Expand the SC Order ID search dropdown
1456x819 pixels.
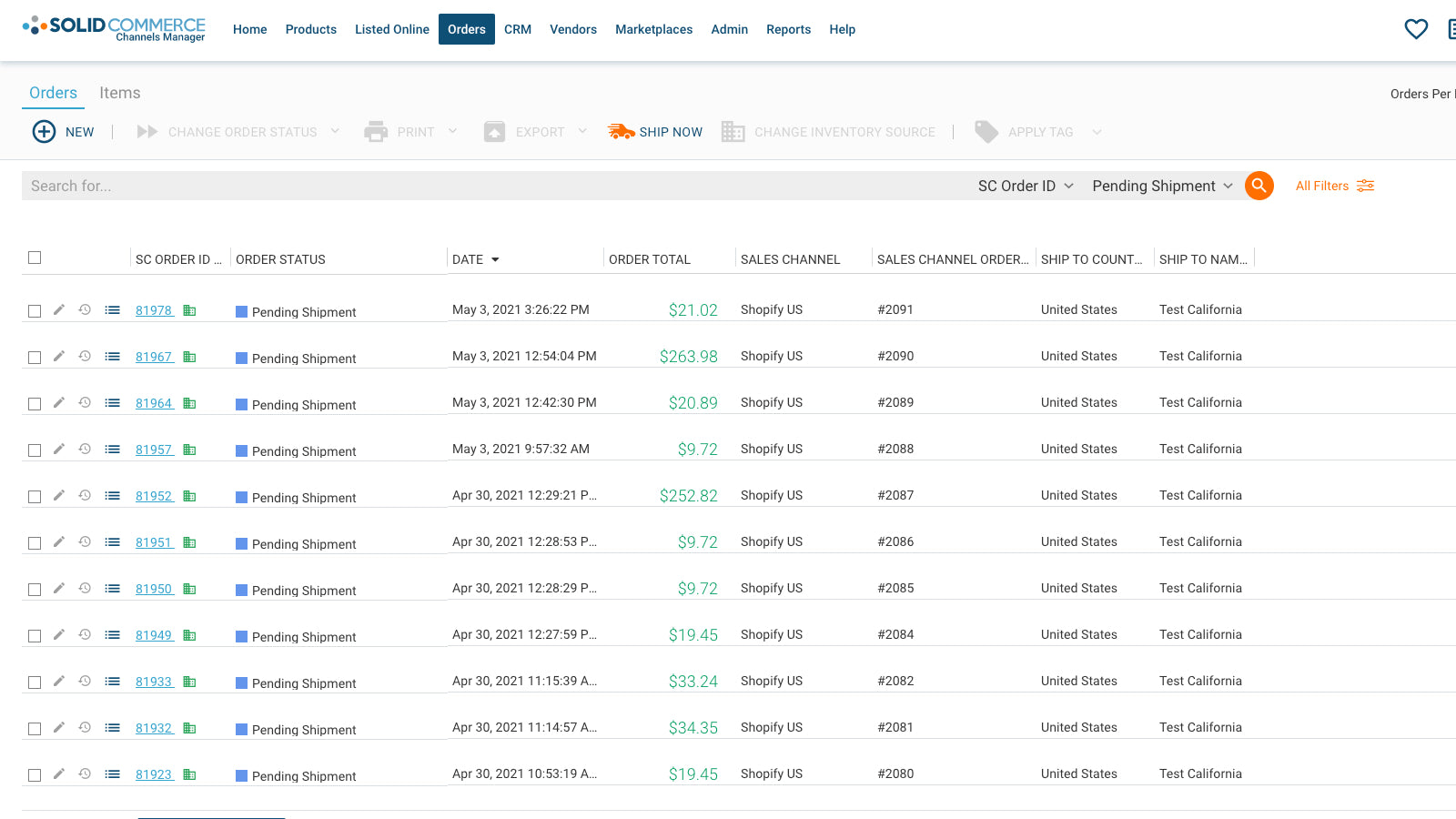(1026, 186)
